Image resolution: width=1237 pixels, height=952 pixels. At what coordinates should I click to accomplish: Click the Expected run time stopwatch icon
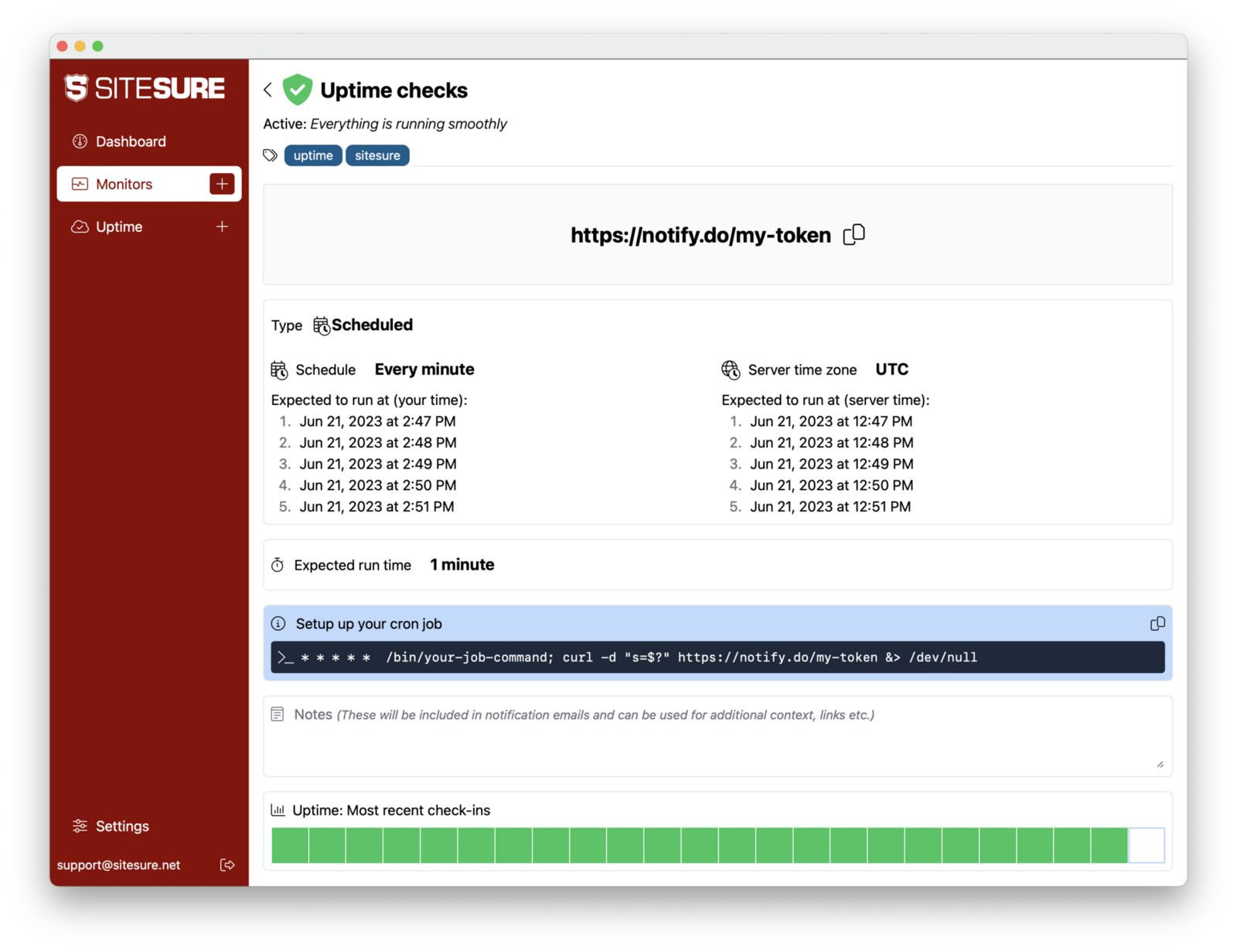(278, 565)
